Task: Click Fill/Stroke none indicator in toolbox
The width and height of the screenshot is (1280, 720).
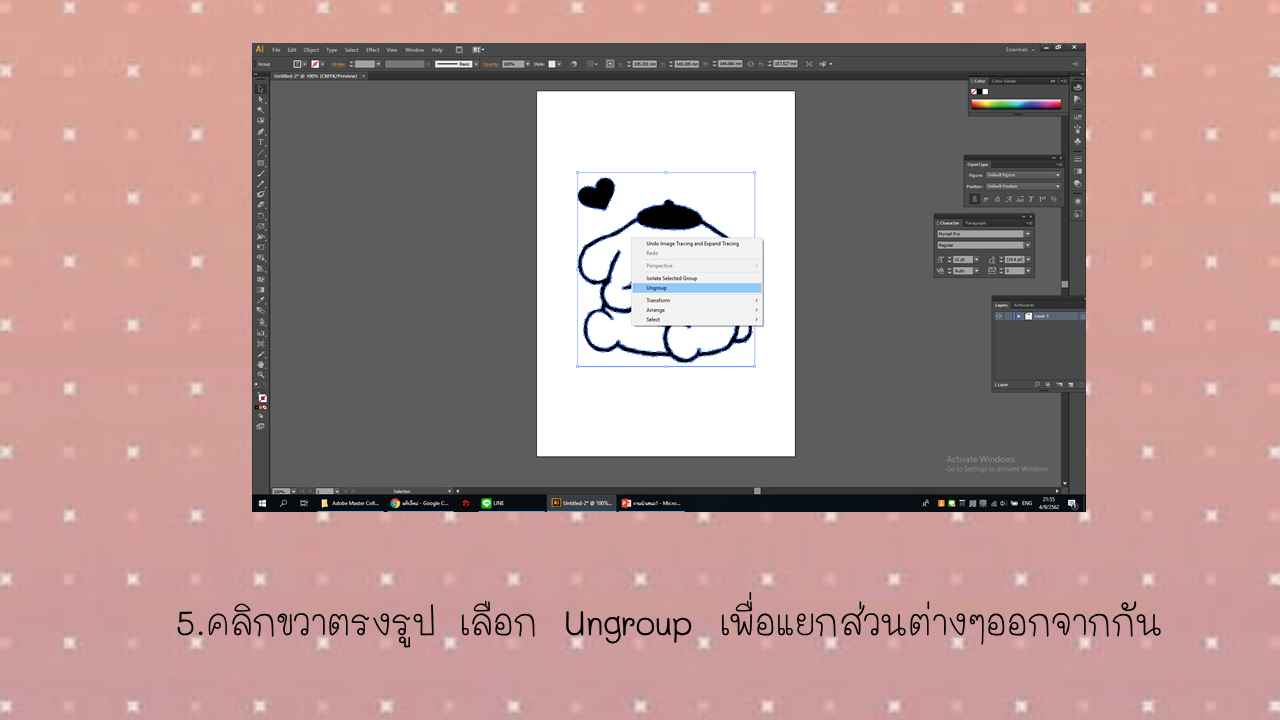Action: pyautogui.click(x=262, y=398)
